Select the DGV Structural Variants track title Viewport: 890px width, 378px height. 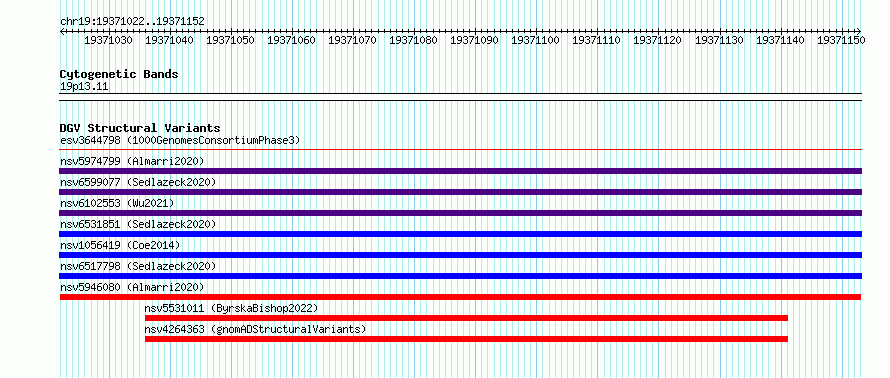(x=140, y=128)
